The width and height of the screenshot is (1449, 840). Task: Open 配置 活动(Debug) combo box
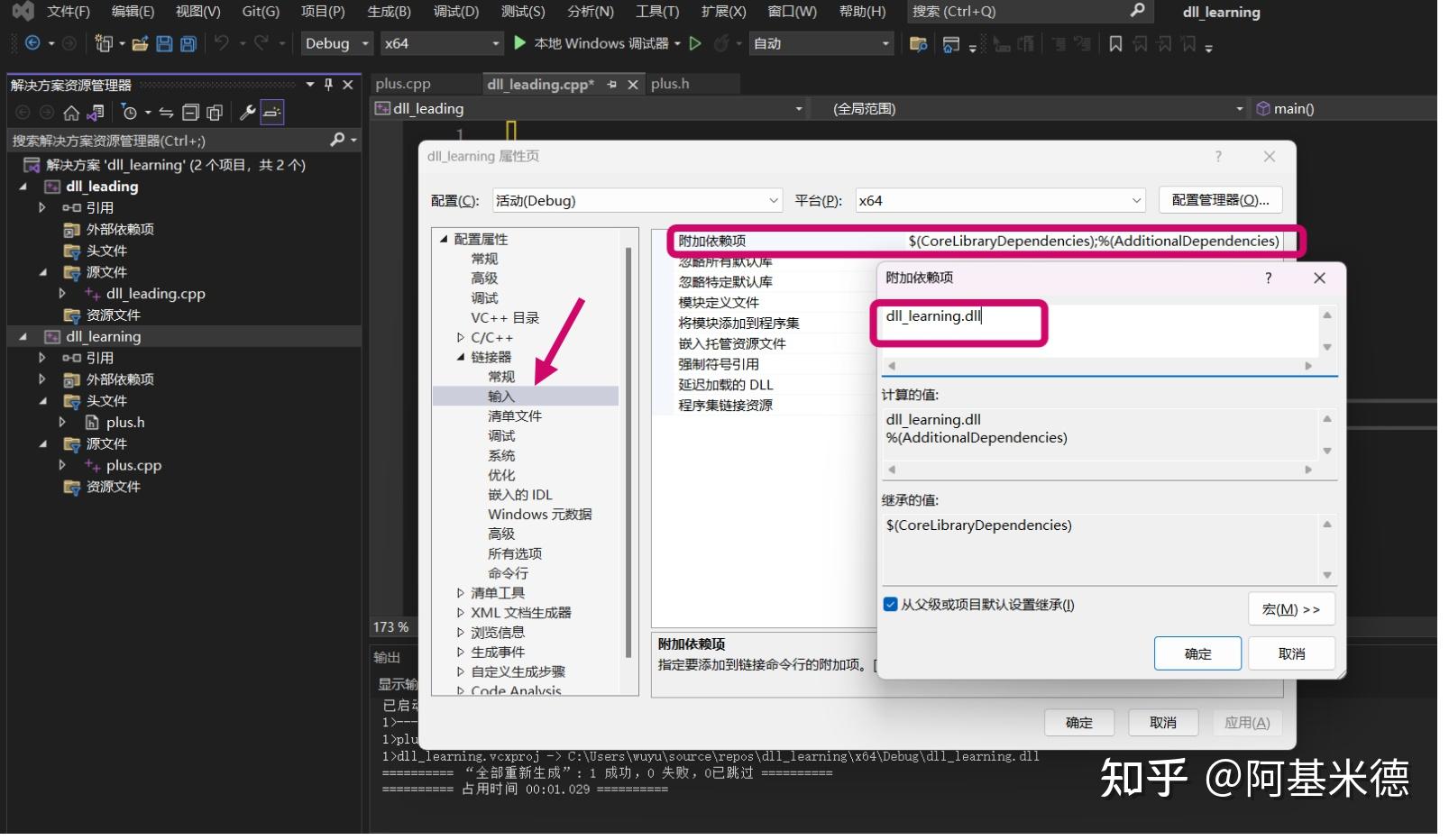pos(637,200)
